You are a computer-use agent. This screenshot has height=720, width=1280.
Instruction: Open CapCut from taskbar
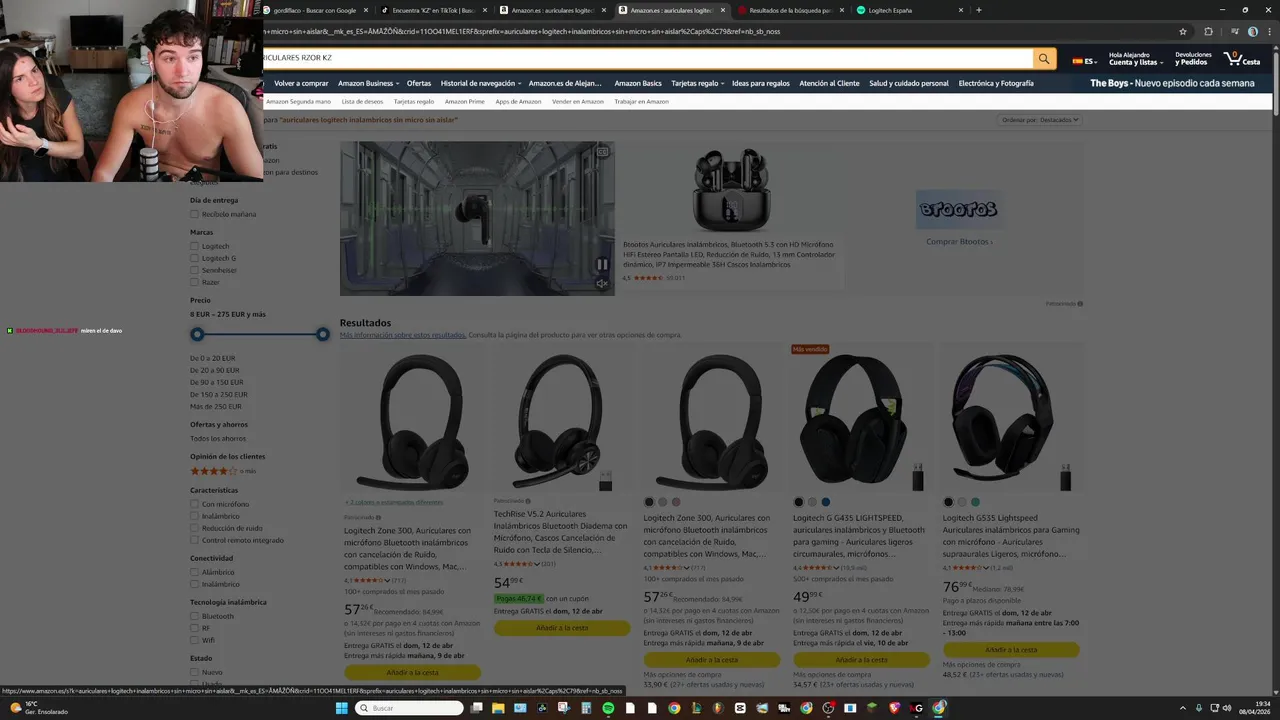click(740, 708)
